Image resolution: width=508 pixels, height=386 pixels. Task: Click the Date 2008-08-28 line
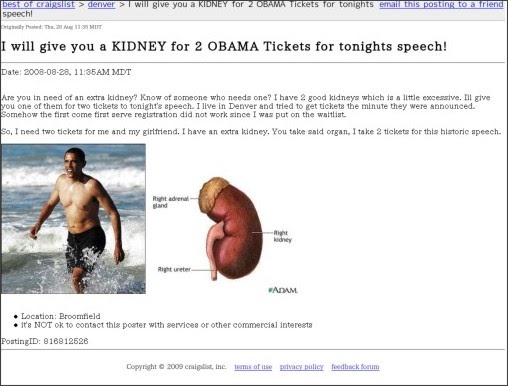[66, 72]
